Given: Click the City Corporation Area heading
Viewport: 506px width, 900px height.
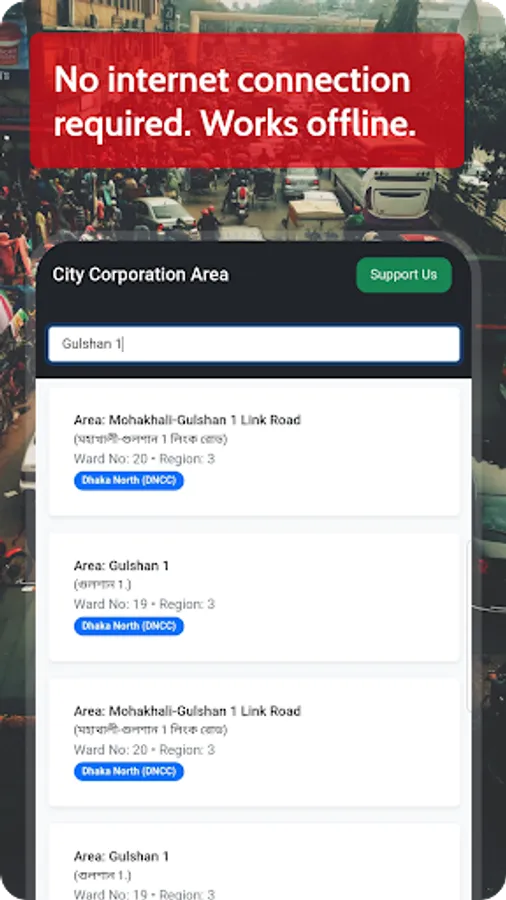Looking at the screenshot, I should pos(141,274).
